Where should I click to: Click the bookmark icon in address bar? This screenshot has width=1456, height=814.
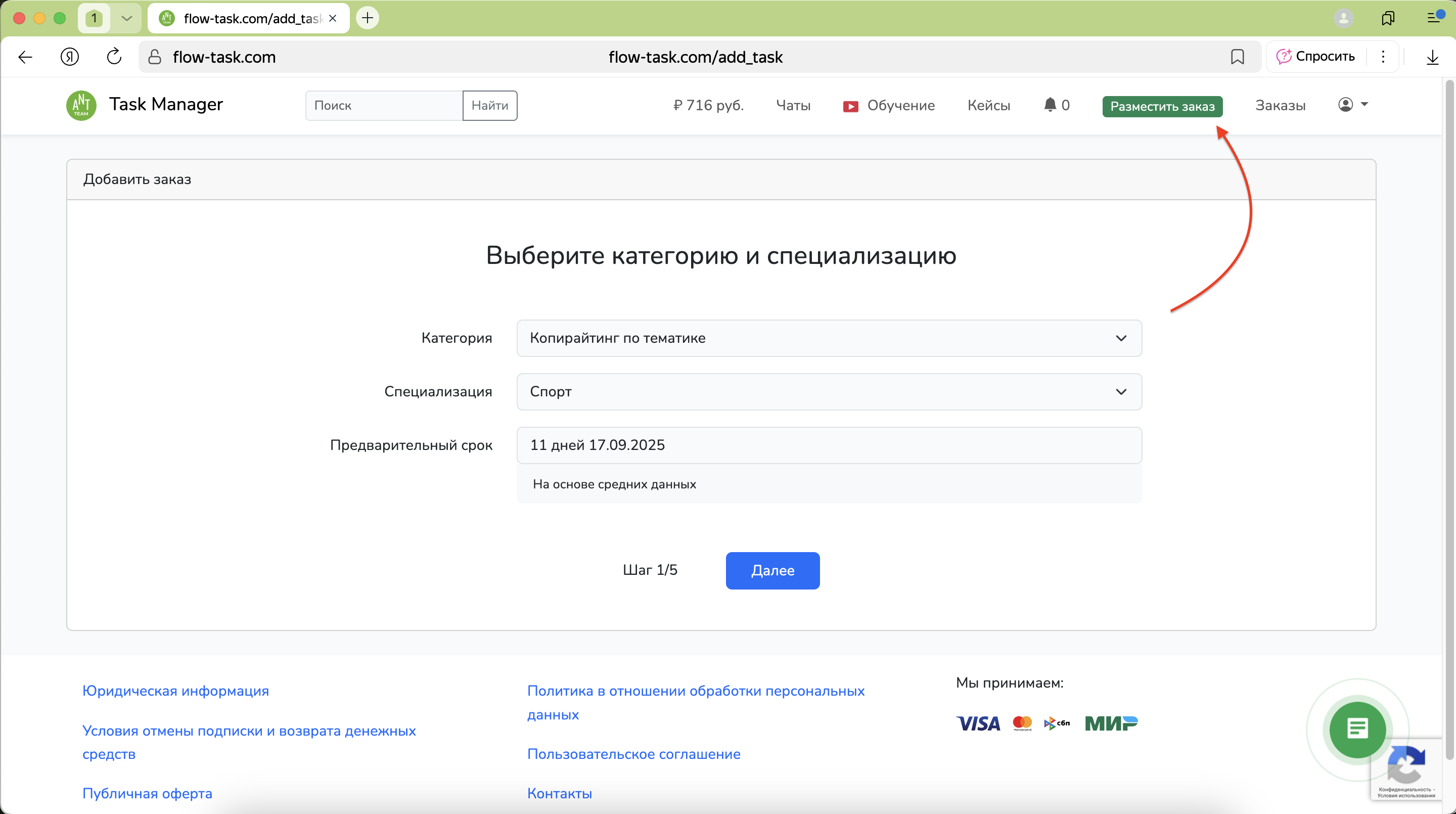pyautogui.click(x=1237, y=57)
